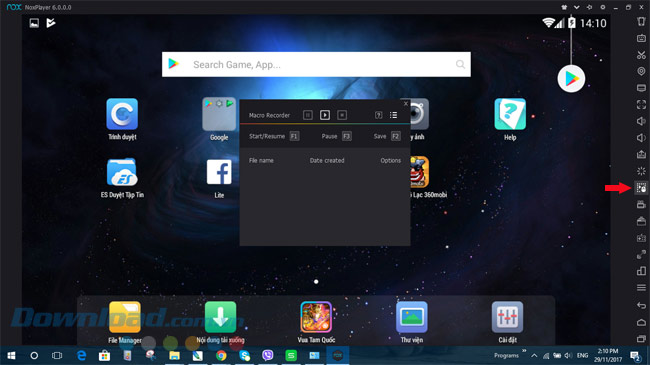Screen dimensions: 650x365
Task: Open Microsoft Edge from taskbar
Action: pos(82,355)
